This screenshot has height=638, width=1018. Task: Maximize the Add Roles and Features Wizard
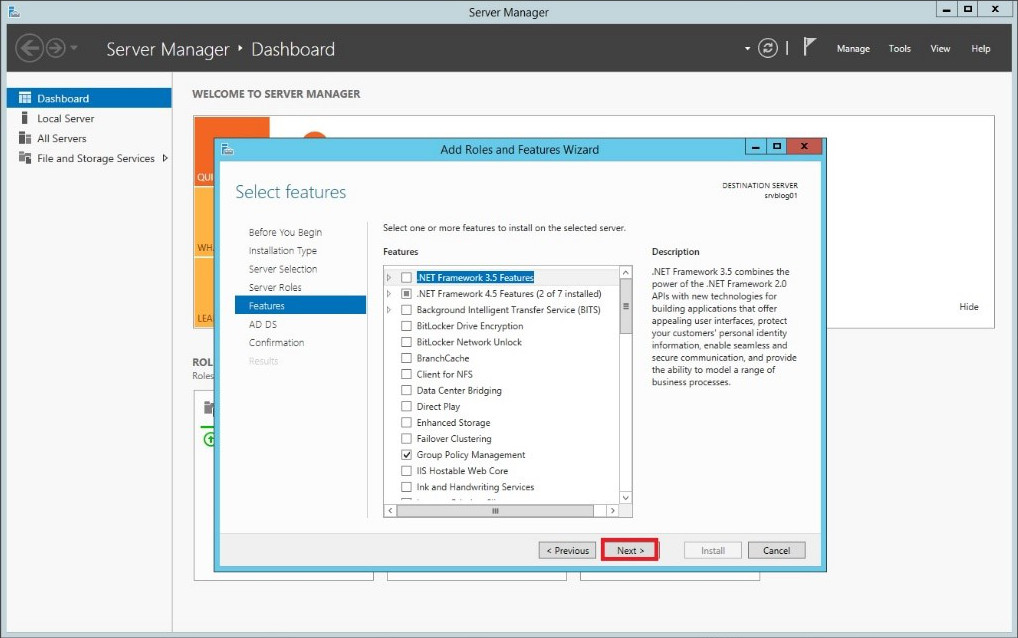[x=776, y=147]
